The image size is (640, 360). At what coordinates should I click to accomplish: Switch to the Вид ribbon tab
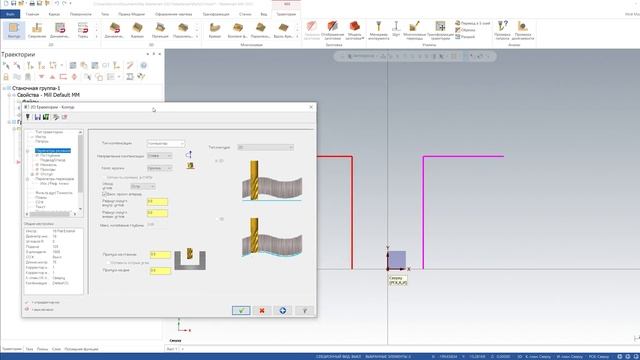pyautogui.click(x=264, y=14)
